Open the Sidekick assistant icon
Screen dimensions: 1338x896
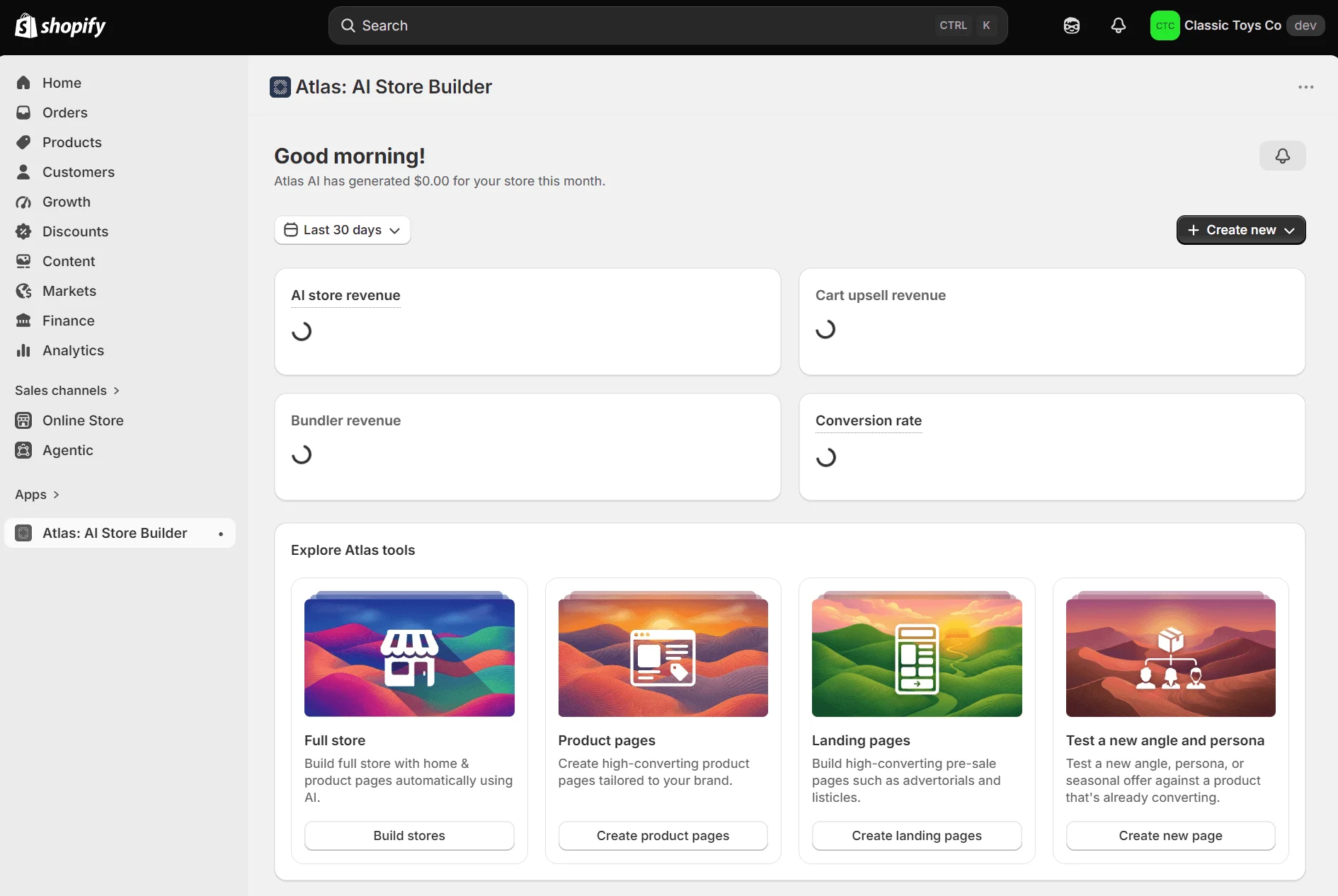point(1072,25)
